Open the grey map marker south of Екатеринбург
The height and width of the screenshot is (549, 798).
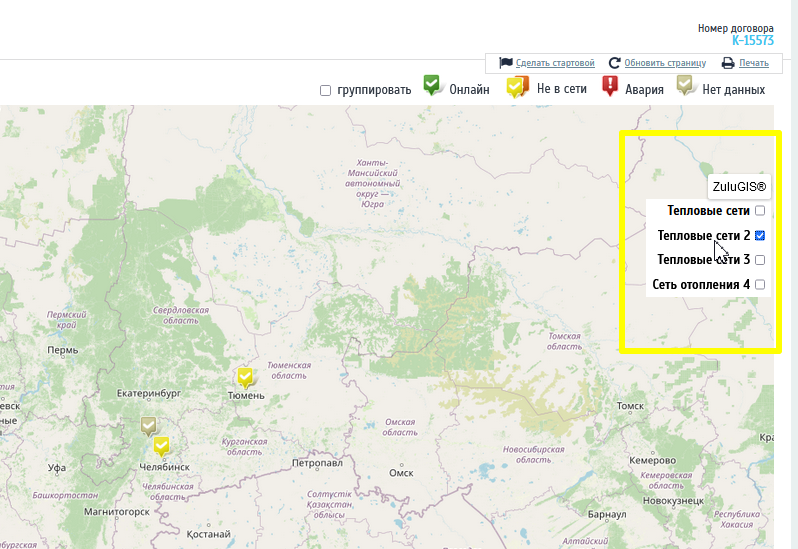point(149,426)
